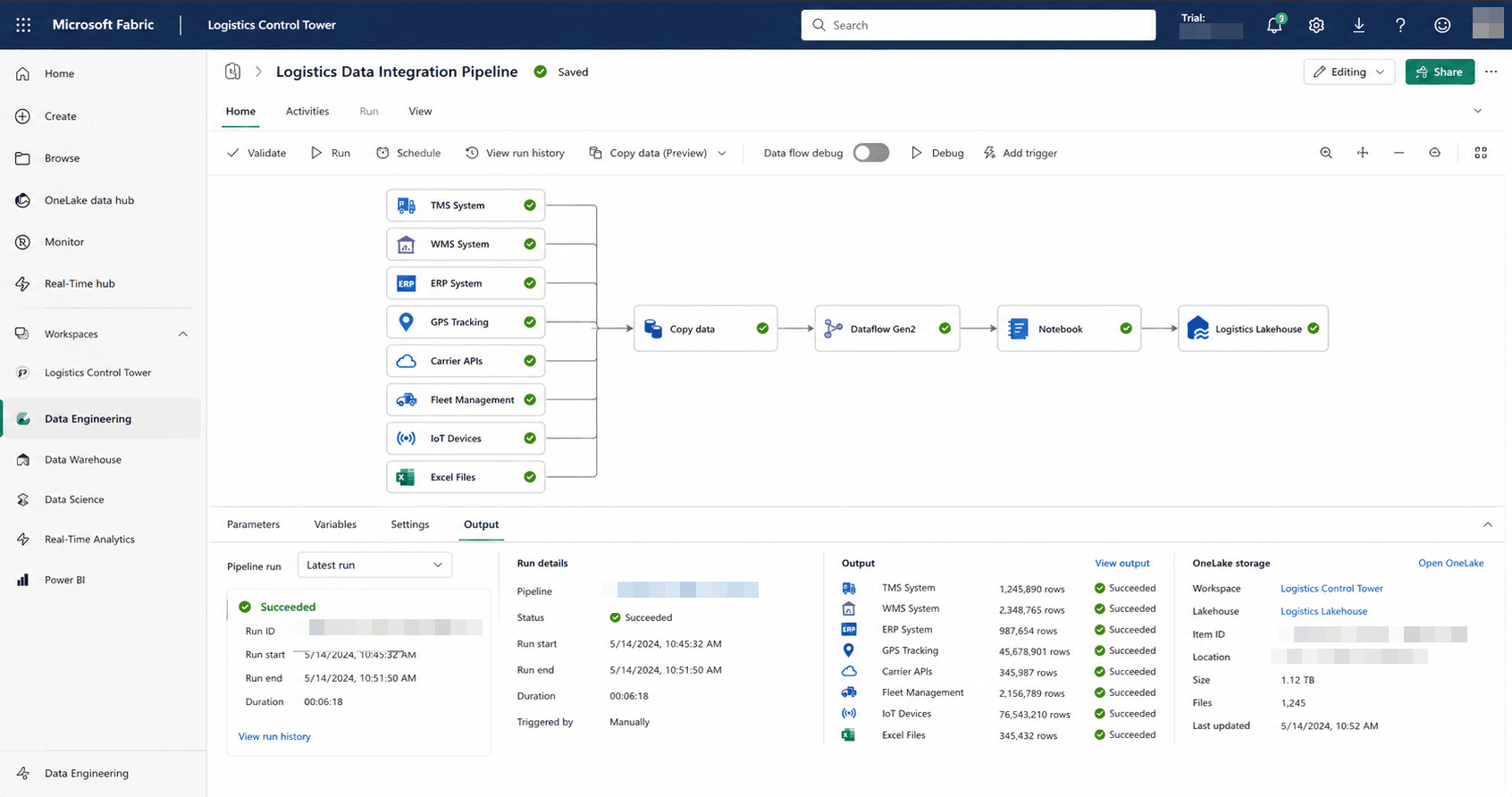1512x797 pixels.
Task: Select the Copy data activity node
Action: click(x=706, y=329)
